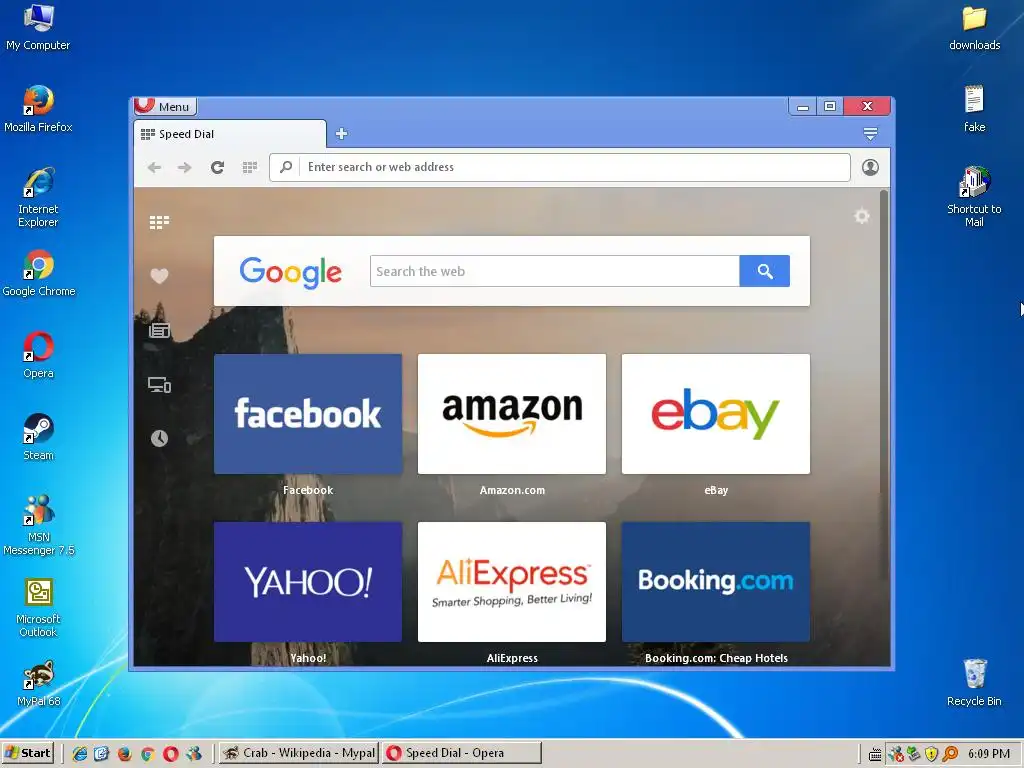Image resolution: width=1024 pixels, height=768 pixels.
Task: Click the yellow security shield tray icon
Action: tap(931, 754)
